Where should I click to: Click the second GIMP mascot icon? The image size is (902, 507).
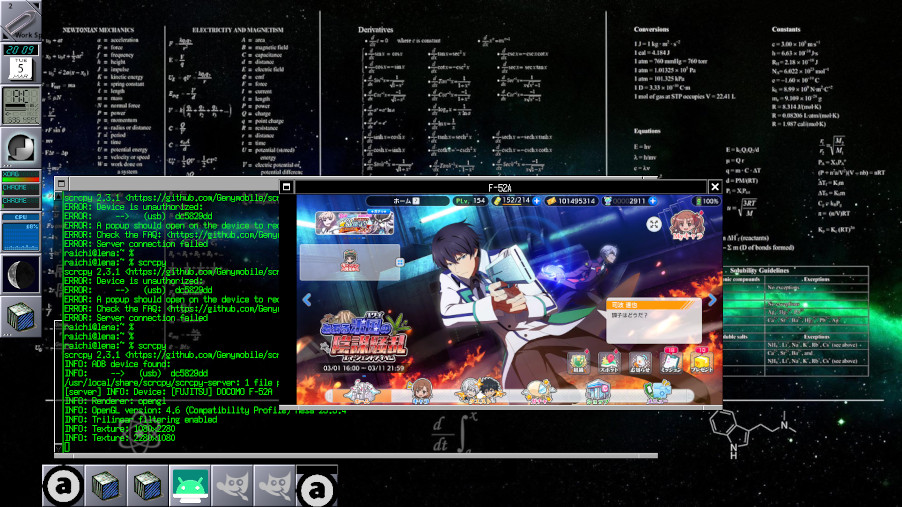click(x=275, y=486)
